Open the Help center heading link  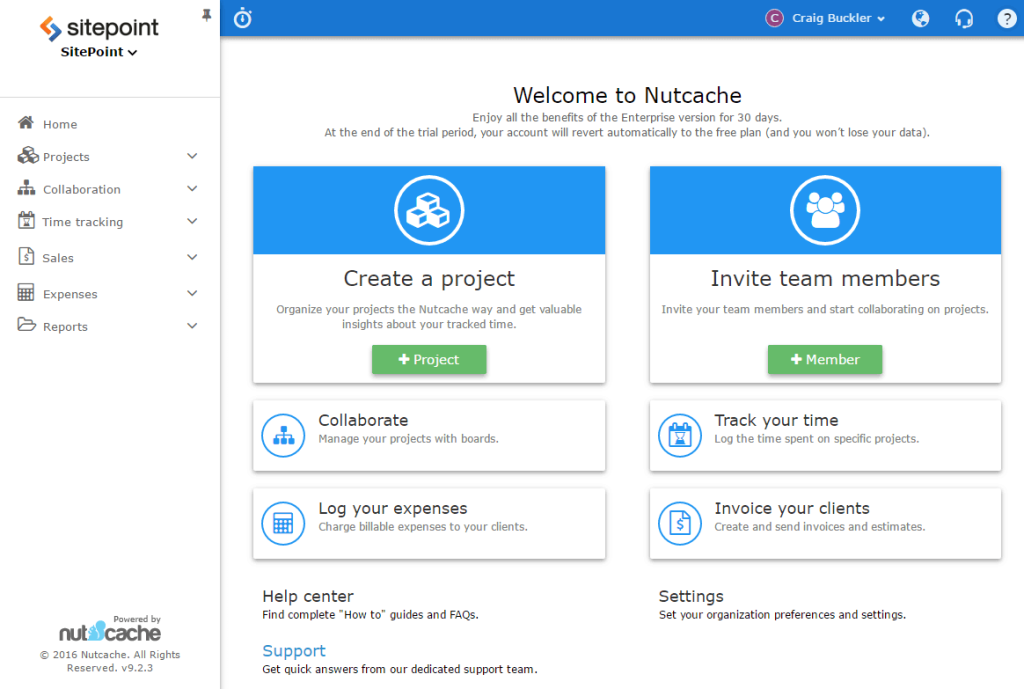tap(308, 596)
